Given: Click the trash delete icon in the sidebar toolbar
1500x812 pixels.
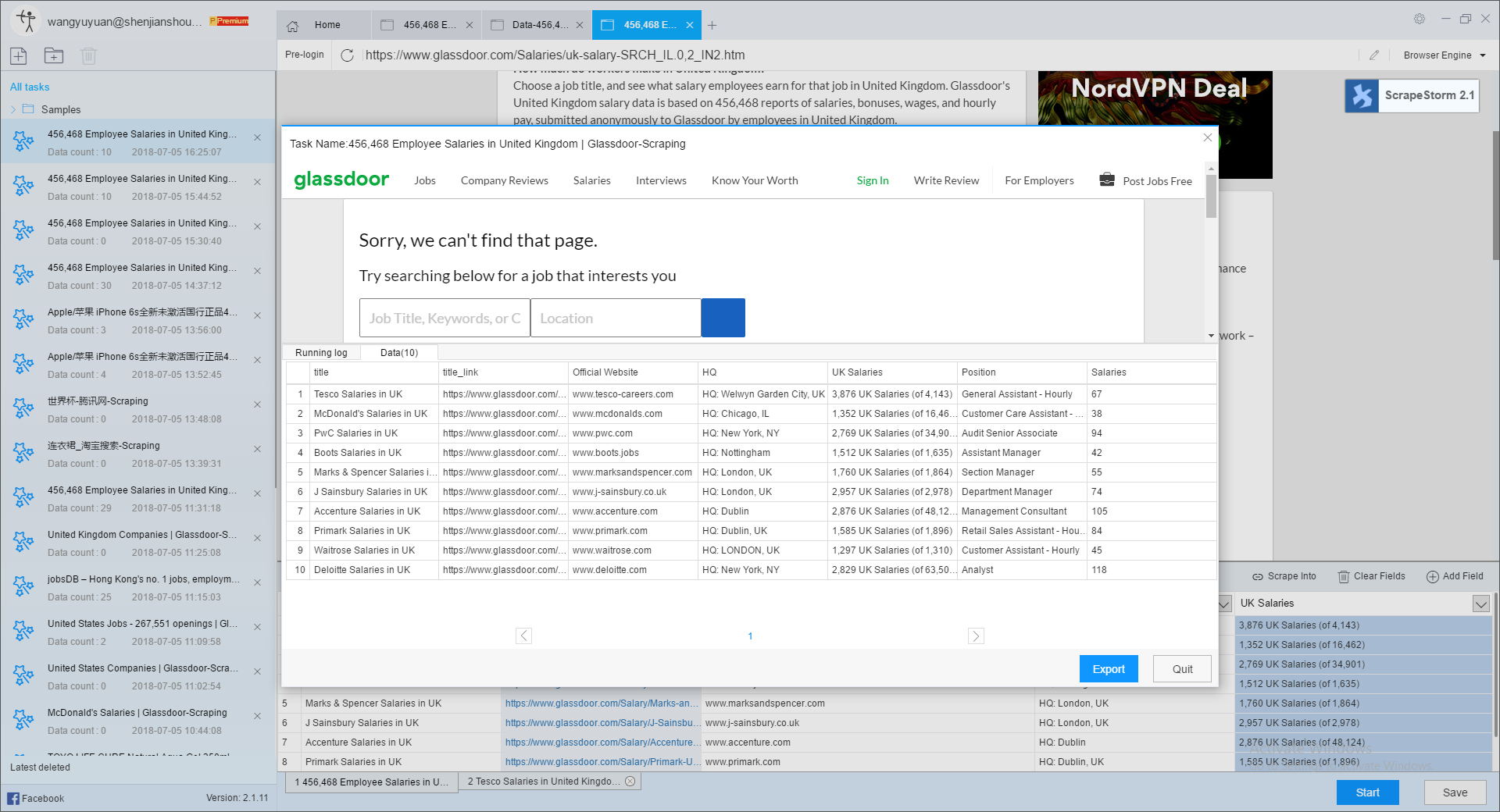Looking at the screenshot, I should 88,55.
